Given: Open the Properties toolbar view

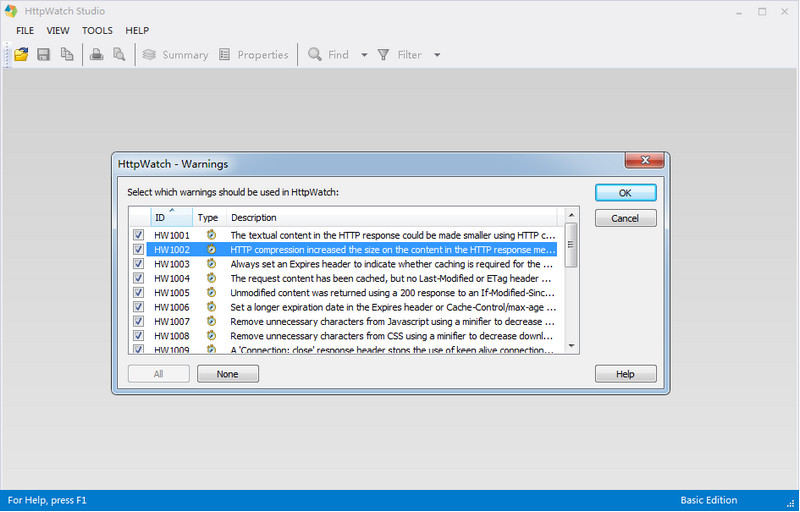Looking at the screenshot, I should pyautogui.click(x=253, y=55).
